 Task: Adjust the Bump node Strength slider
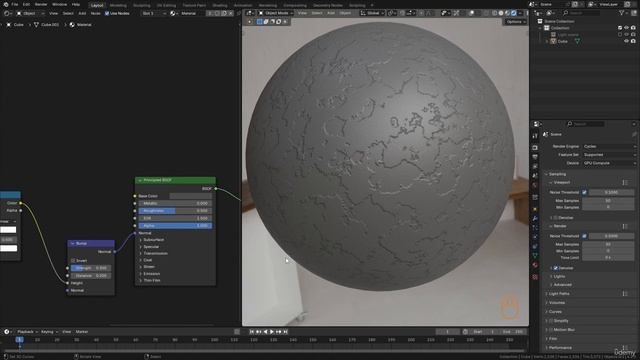pos(91,268)
